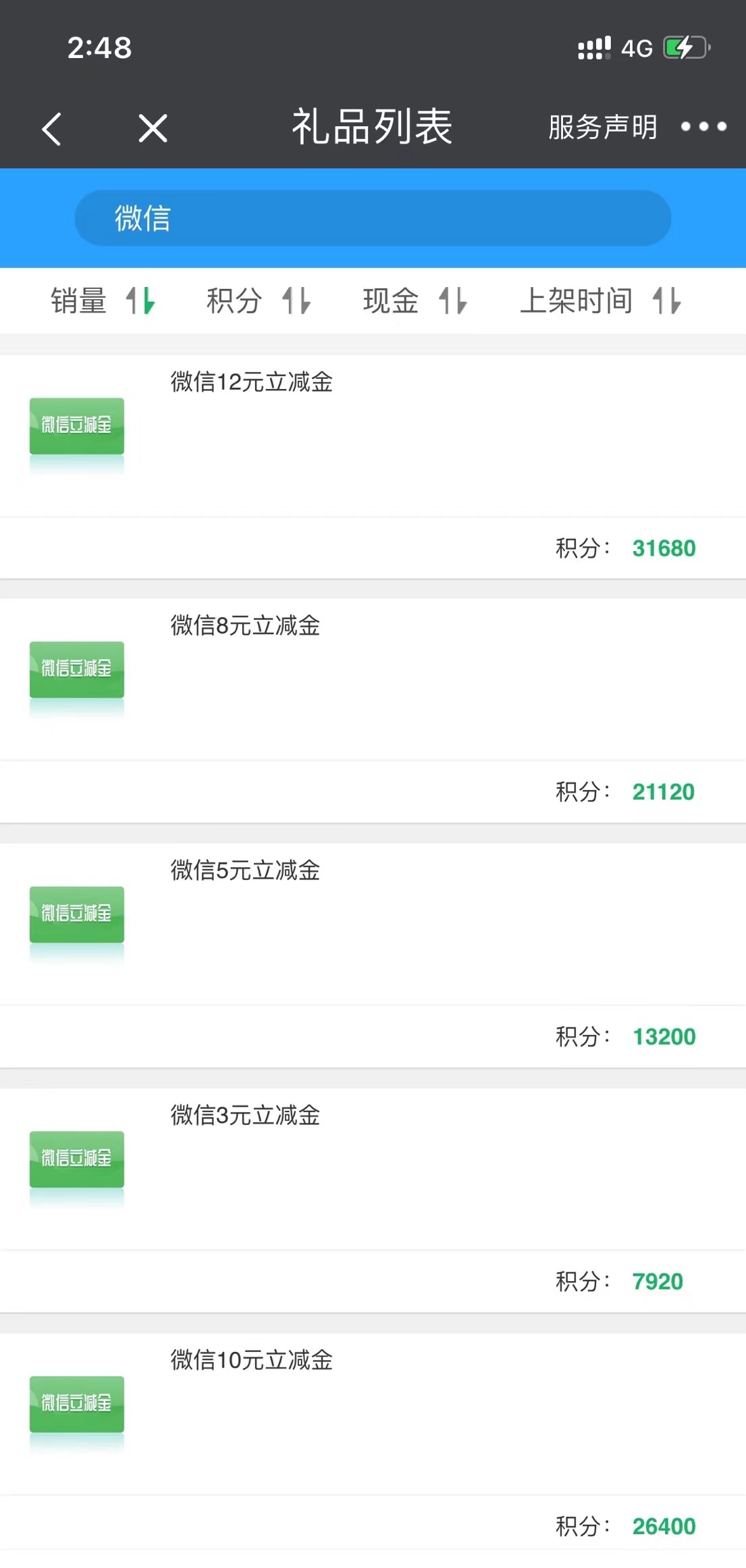Open the 微信10元立减金 gift icon
The height and width of the screenshot is (1568, 746).
(x=77, y=1404)
